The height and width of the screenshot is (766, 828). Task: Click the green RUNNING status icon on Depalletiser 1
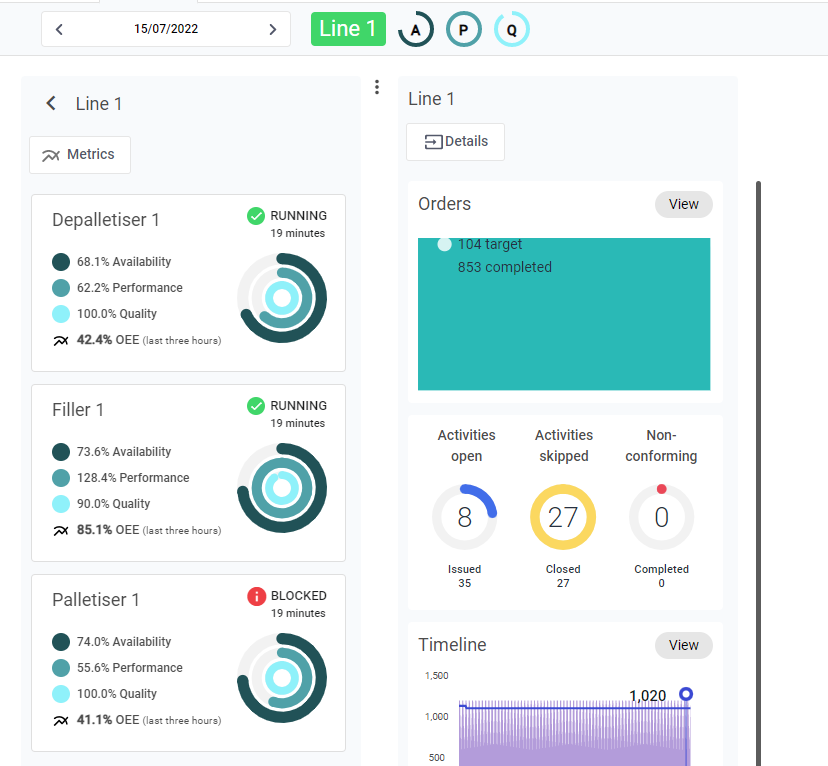[x=256, y=216]
